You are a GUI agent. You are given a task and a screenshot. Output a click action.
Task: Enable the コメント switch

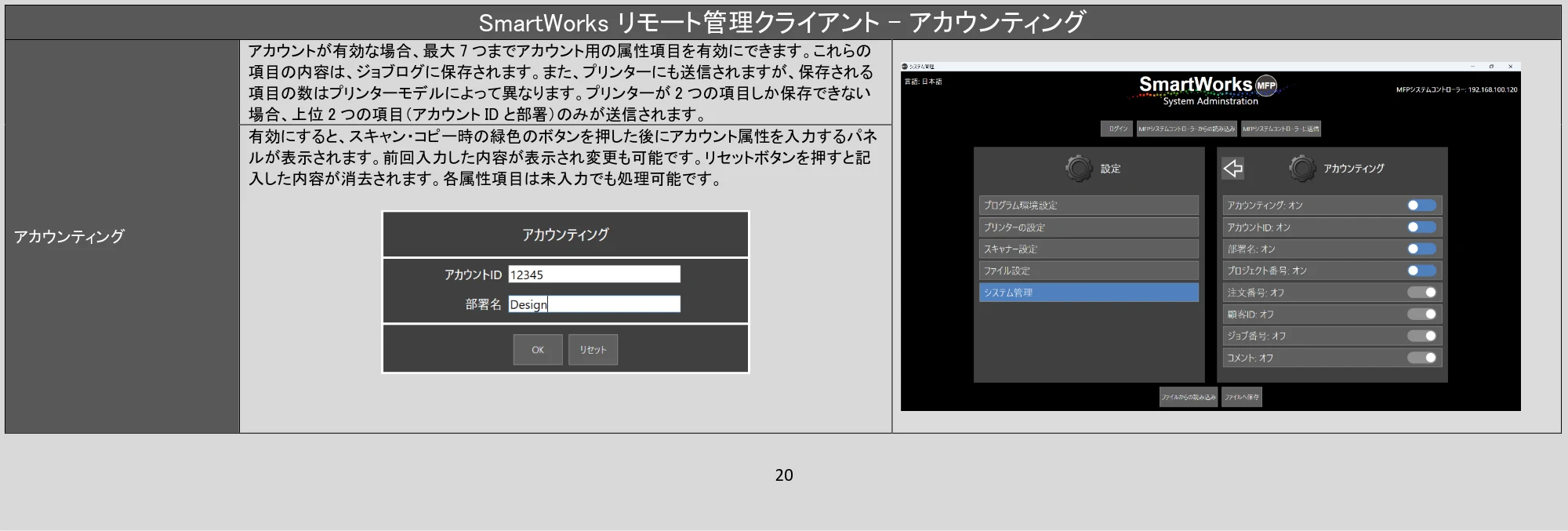click(x=1421, y=358)
